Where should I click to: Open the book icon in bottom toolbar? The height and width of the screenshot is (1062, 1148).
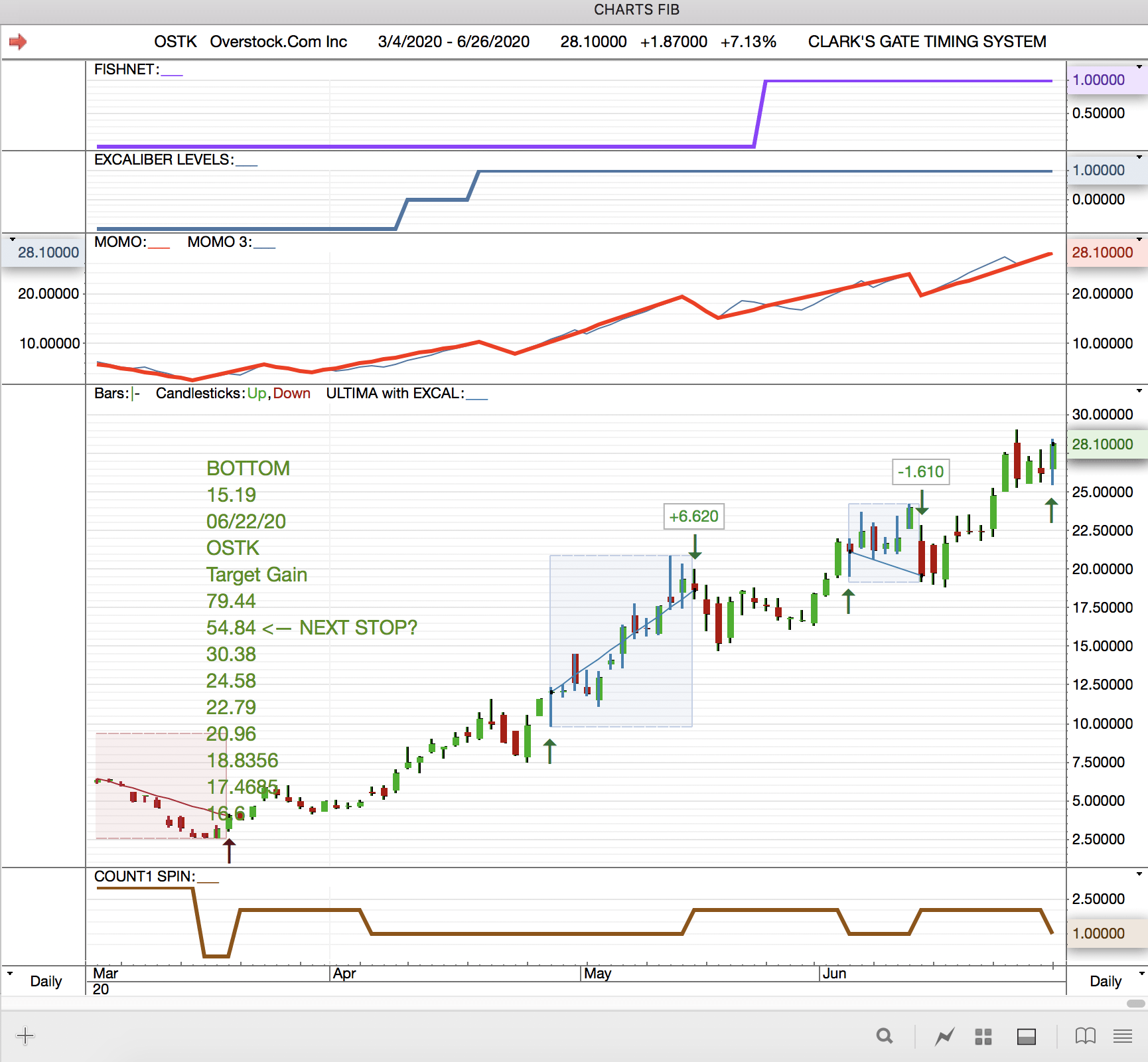point(1086,1035)
